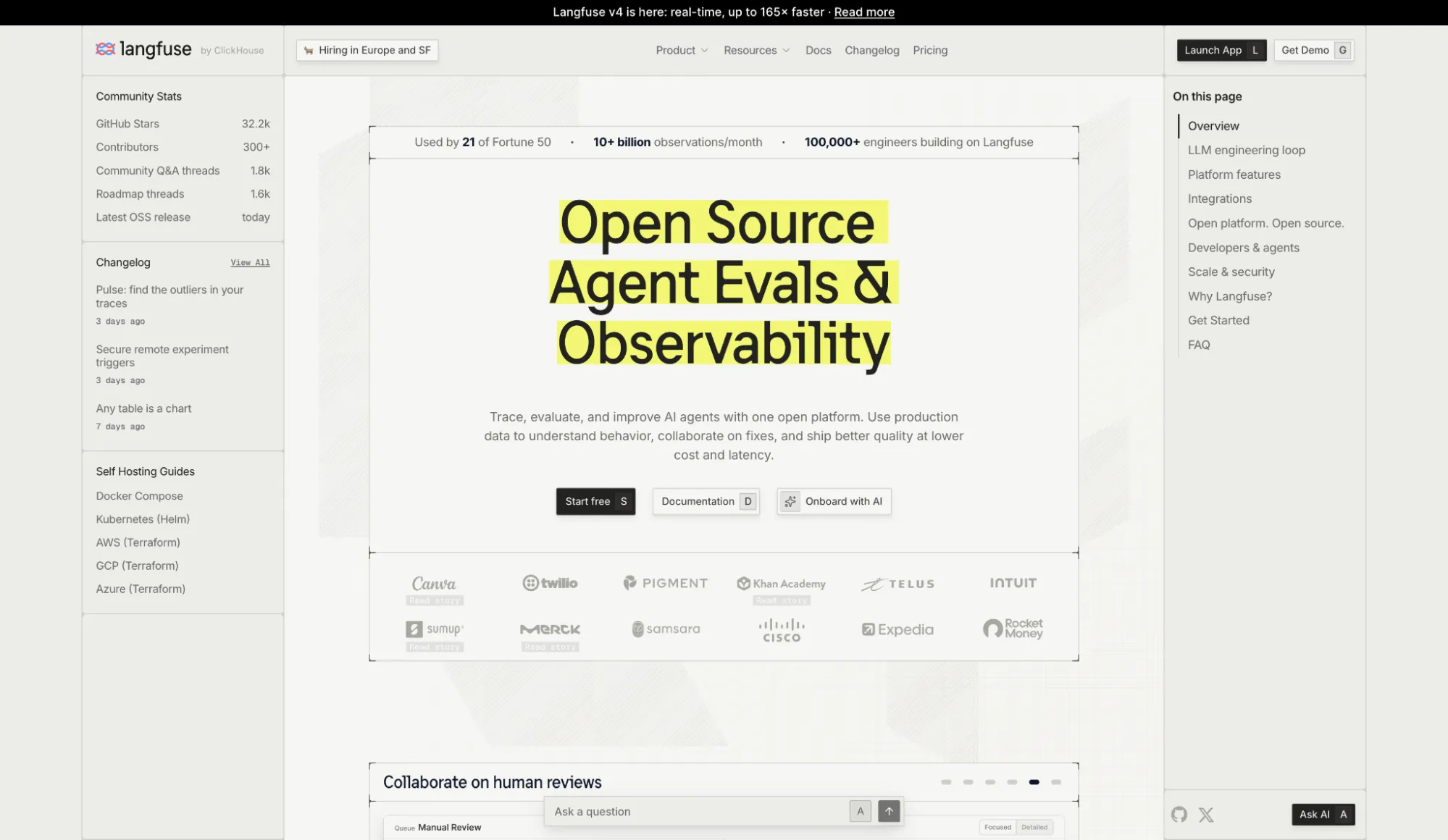
Task: Jump to Developers & agents section
Action: (1243, 248)
